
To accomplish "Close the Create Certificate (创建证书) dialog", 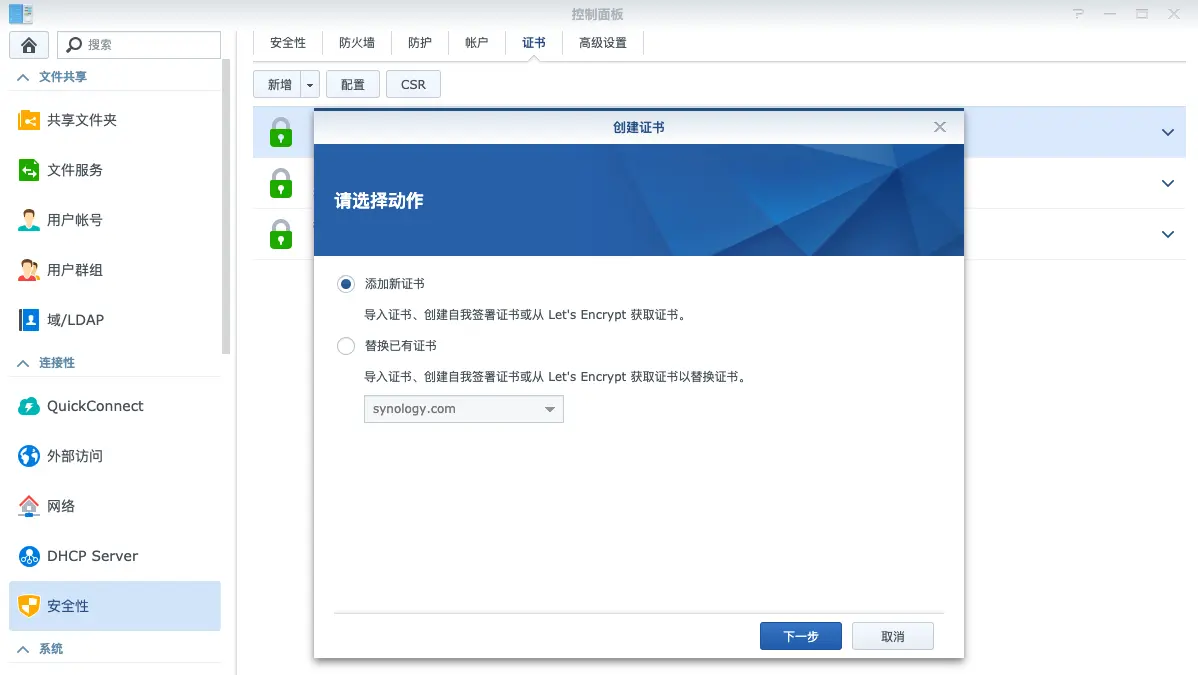I will 940,127.
